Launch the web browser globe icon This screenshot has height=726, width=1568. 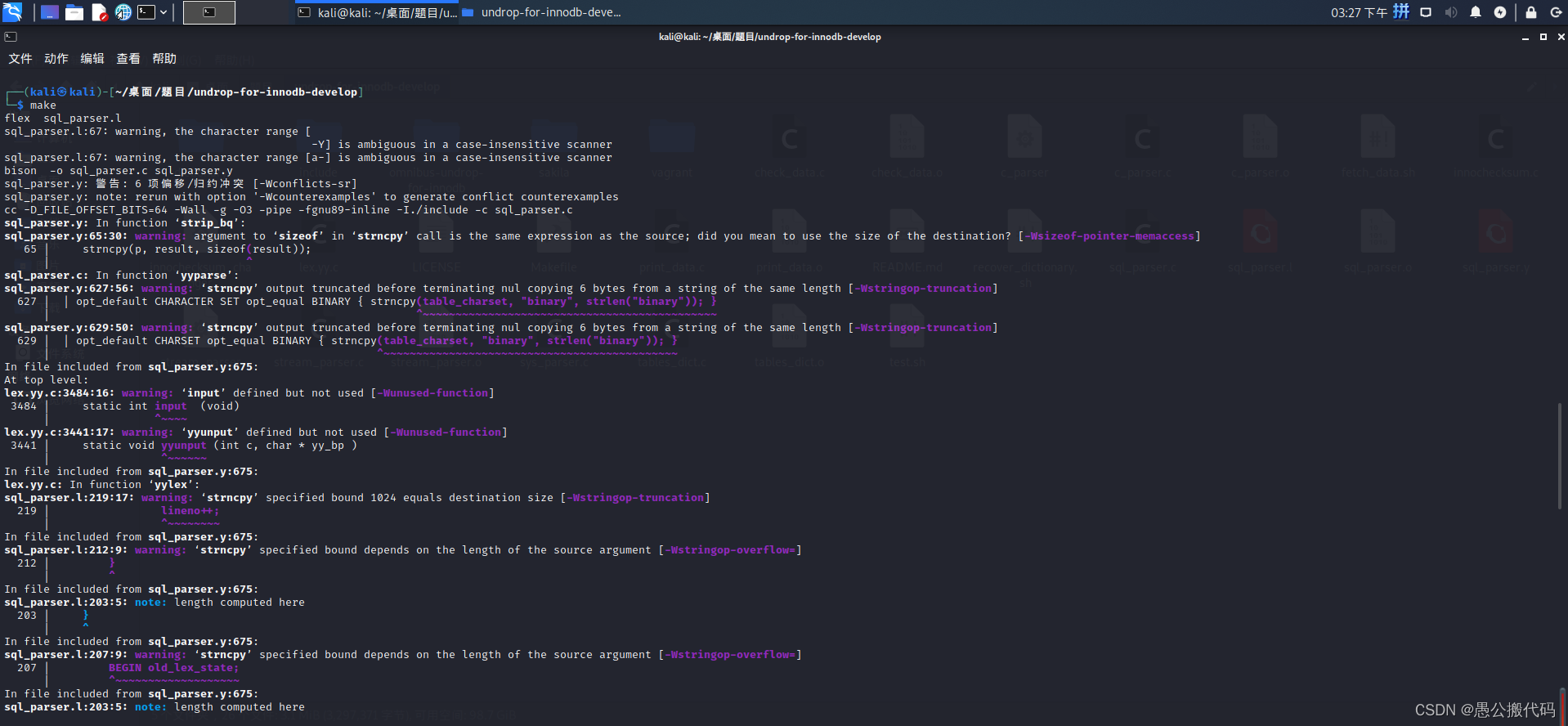click(x=123, y=12)
